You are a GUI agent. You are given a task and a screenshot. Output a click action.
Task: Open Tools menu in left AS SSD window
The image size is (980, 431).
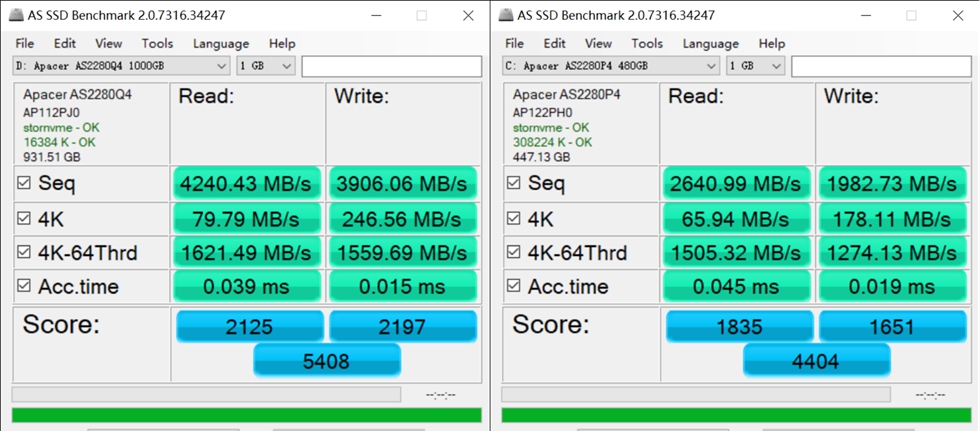tap(157, 44)
